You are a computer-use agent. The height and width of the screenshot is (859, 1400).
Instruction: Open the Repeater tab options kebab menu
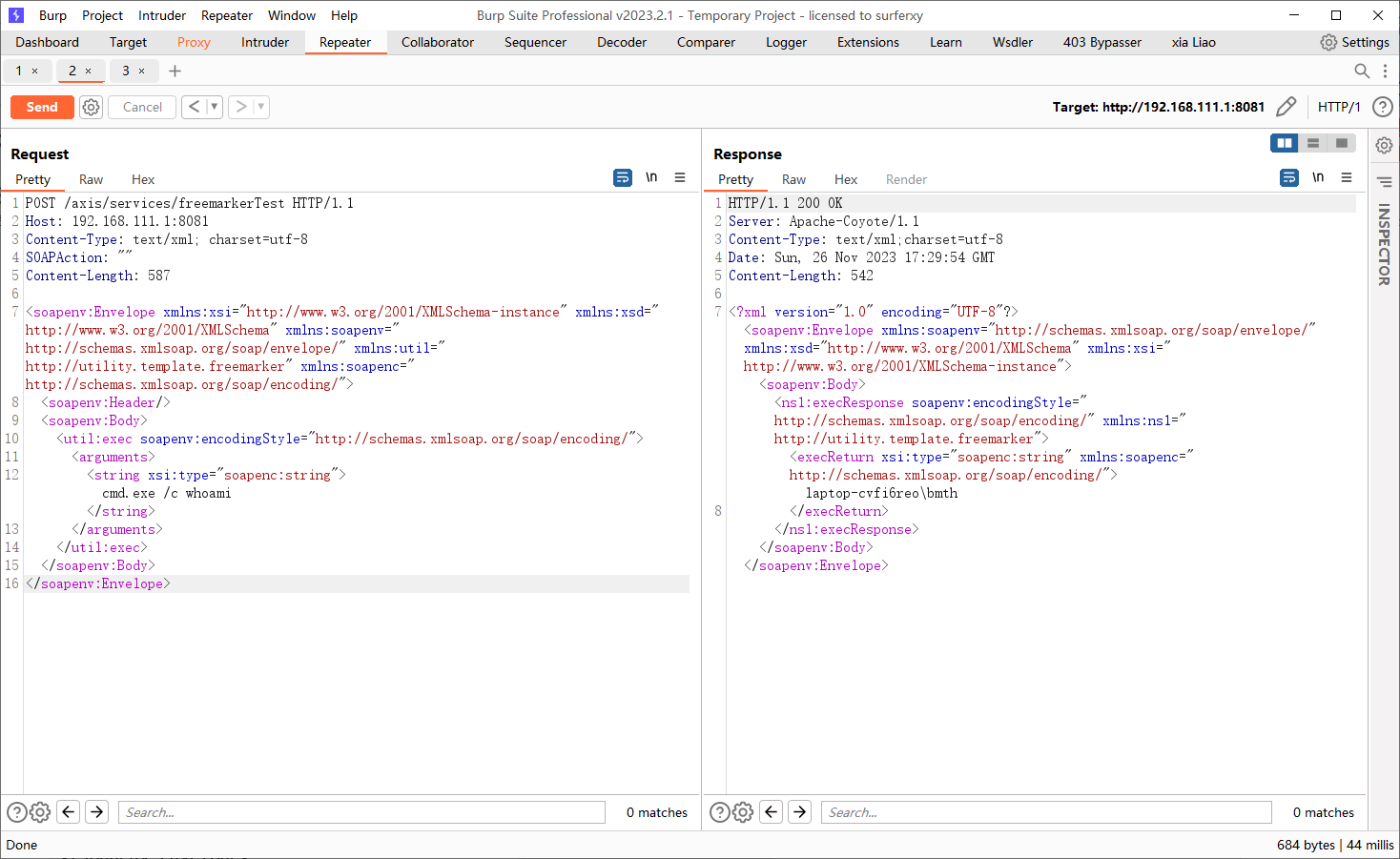click(x=1385, y=71)
